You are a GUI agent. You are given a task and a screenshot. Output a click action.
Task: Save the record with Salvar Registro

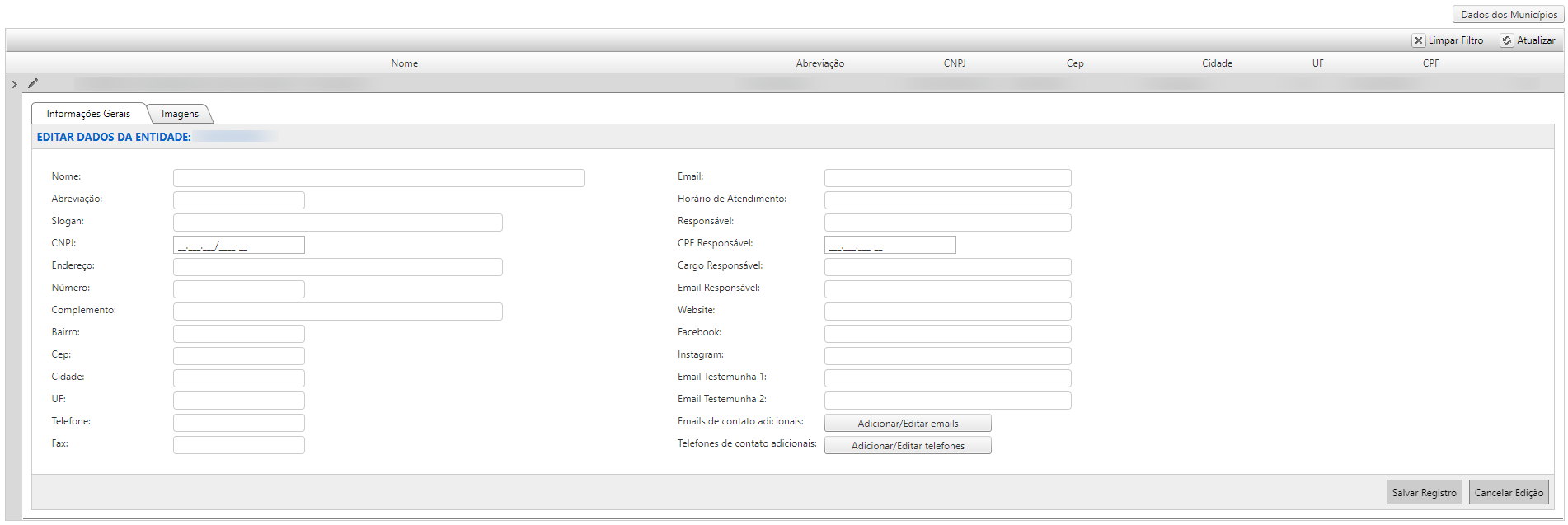1424,492
